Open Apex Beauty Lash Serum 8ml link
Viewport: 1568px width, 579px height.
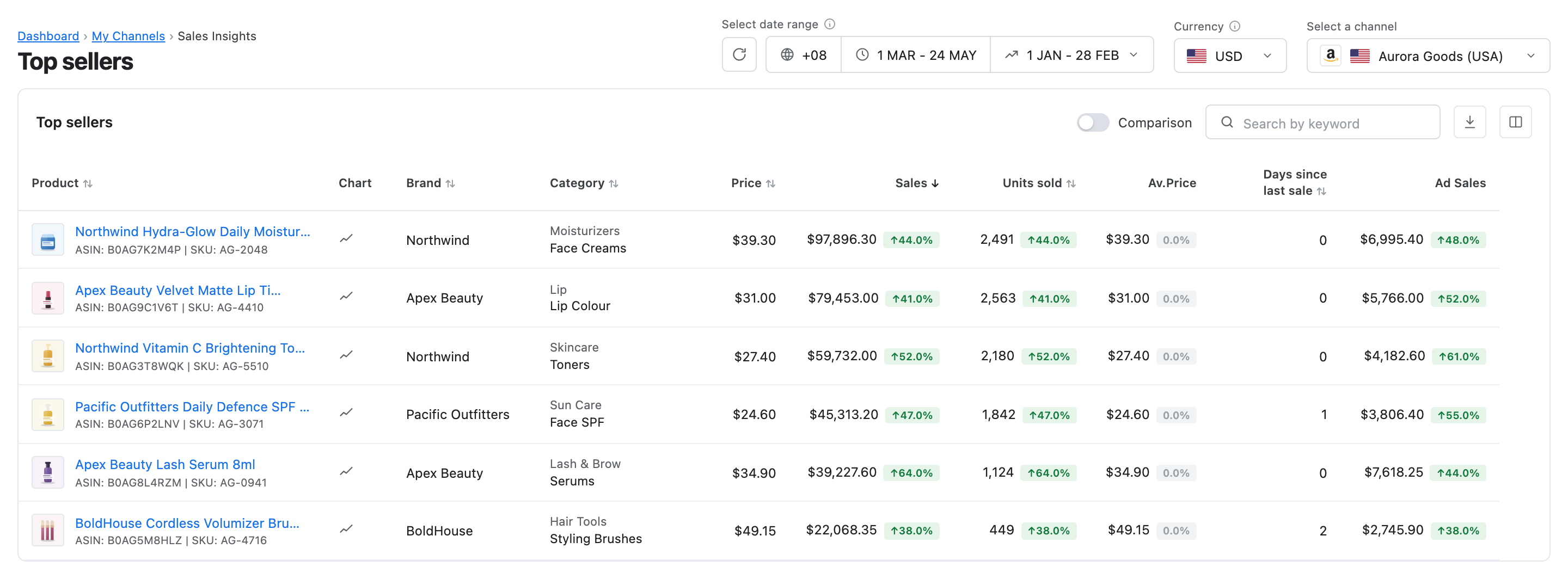point(165,464)
